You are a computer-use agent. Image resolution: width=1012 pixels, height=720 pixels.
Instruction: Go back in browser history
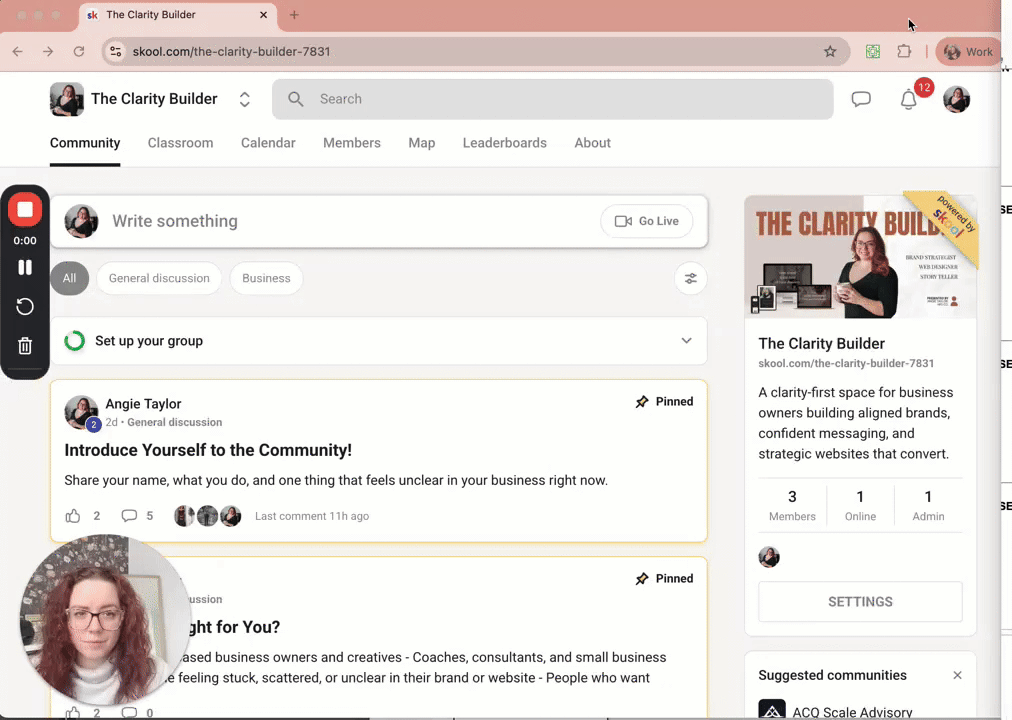[17, 52]
